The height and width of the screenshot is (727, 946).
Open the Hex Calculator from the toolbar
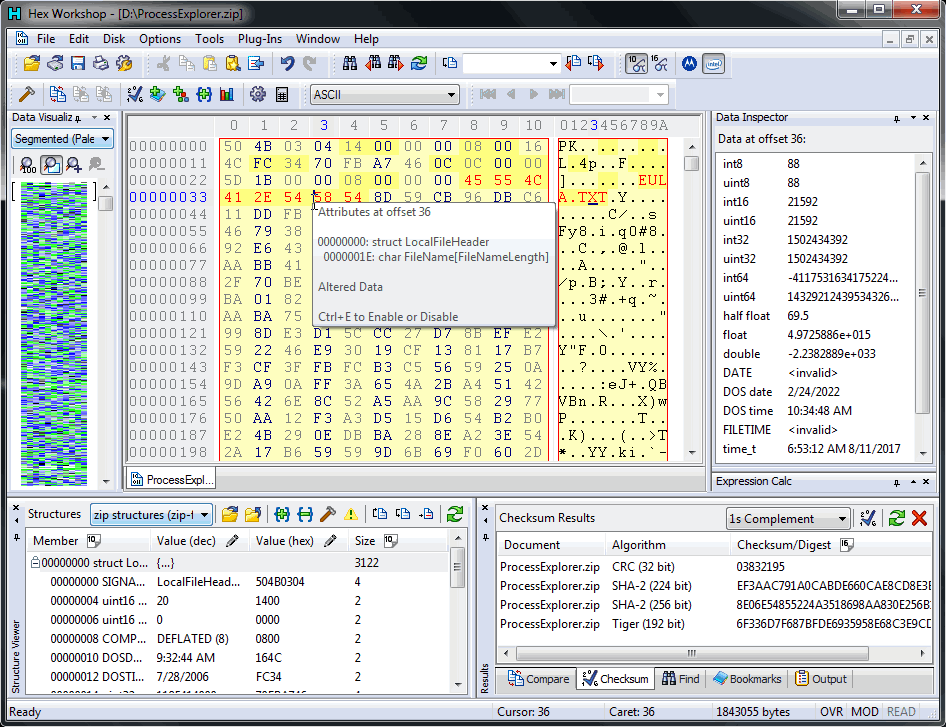tap(282, 94)
